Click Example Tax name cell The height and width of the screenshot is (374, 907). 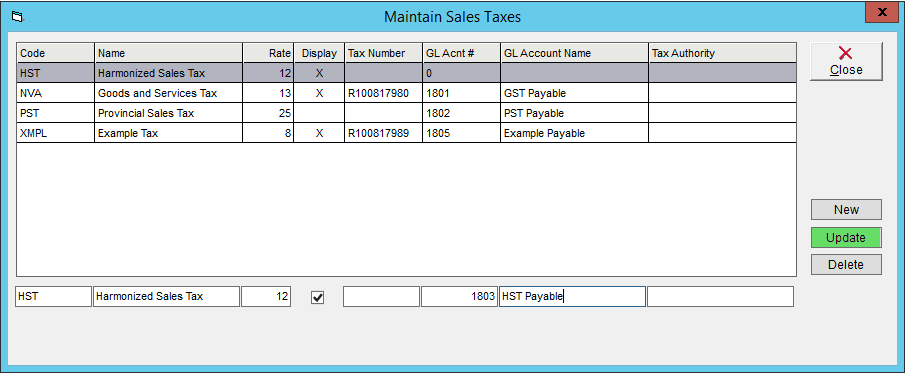click(x=168, y=133)
